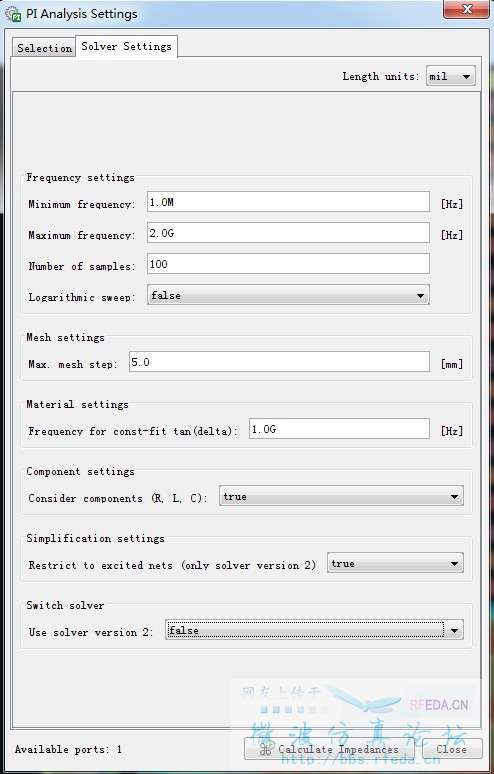Click the Max. mesh step field
The height and width of the screenshot is (774, 494).
point(279,362)
